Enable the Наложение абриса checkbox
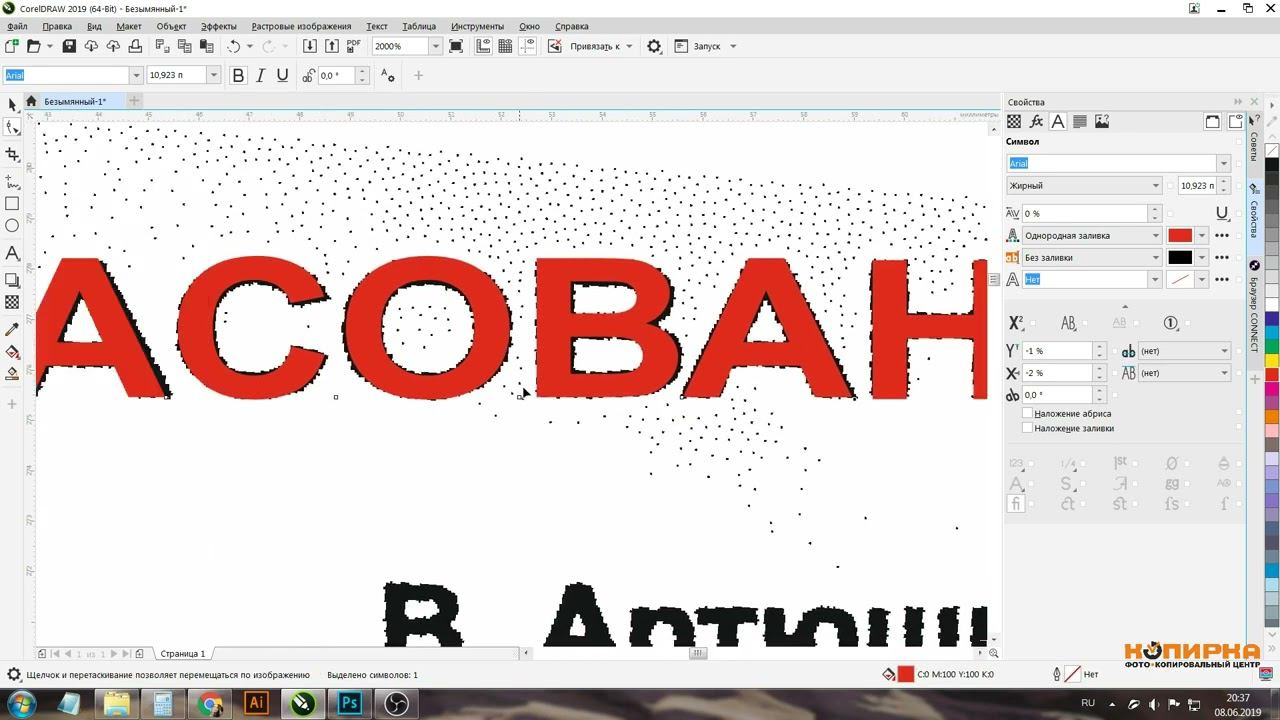 [x=1027, y=413]
